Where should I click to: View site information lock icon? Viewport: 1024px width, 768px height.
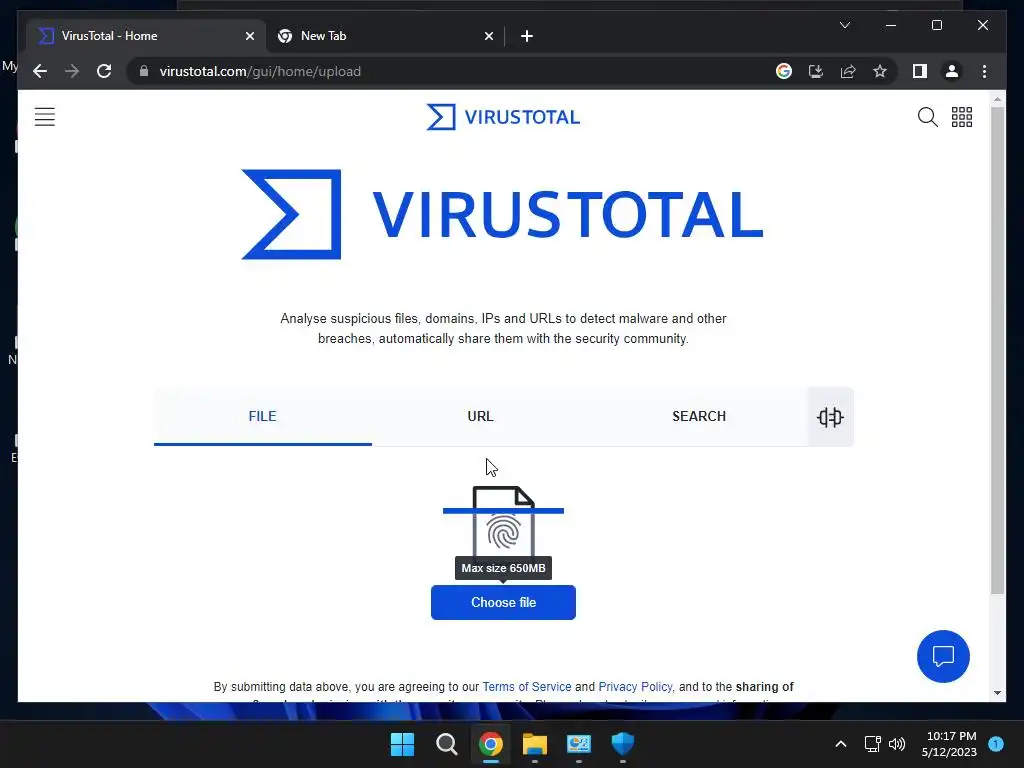[144, 71]
